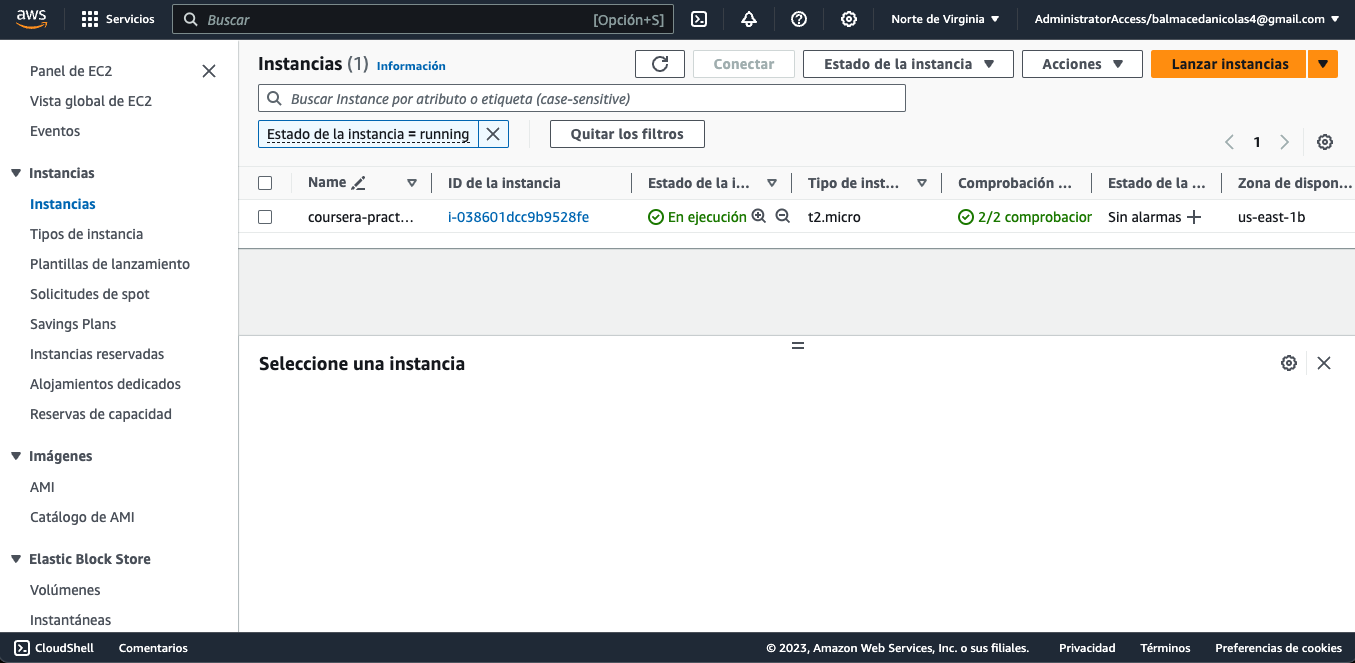Sort by Estado de la instancia column
This screenshot has height=663, width=1355.
tap(772, 183)
